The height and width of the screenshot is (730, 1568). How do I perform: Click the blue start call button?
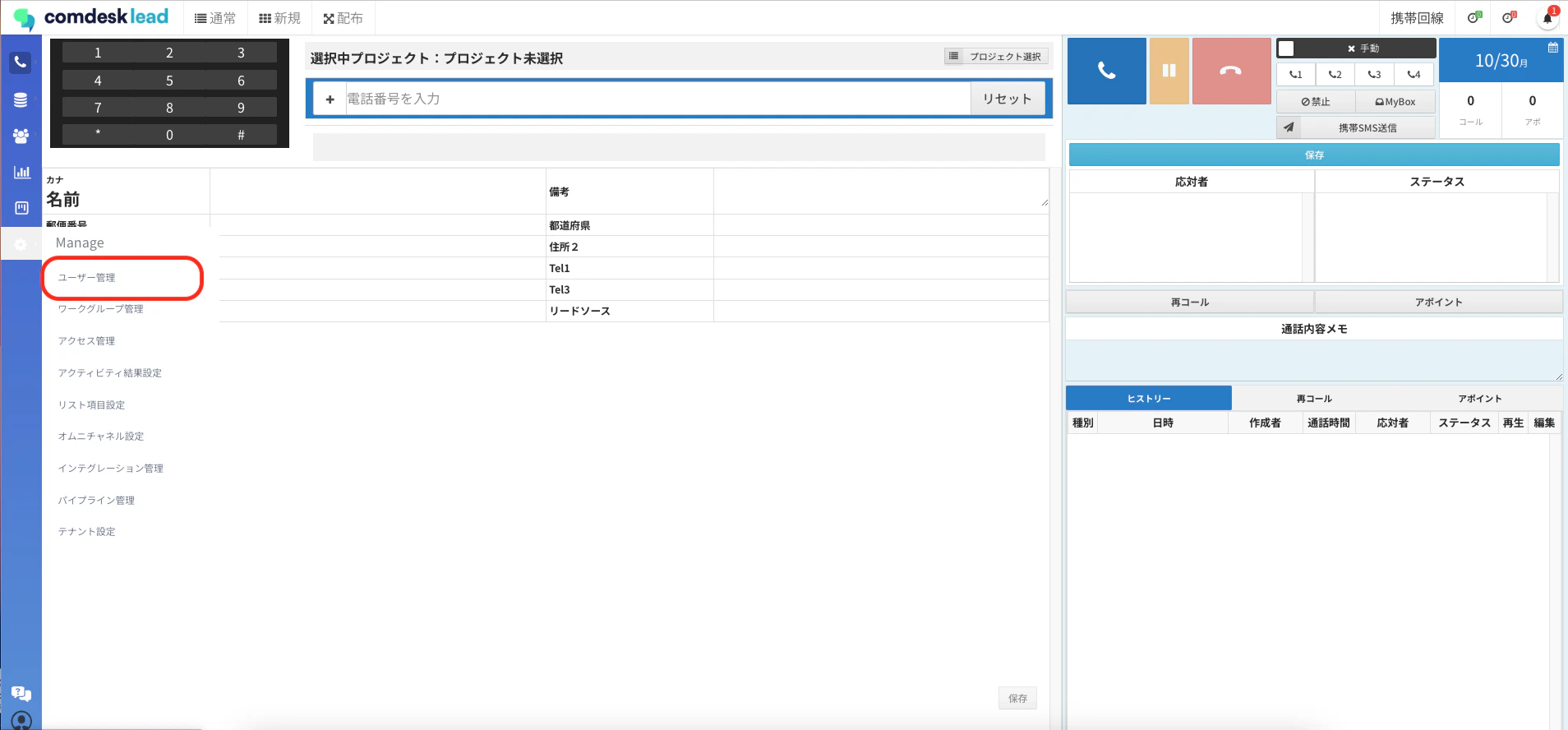pyautogui.click(x=1106, y=71)
